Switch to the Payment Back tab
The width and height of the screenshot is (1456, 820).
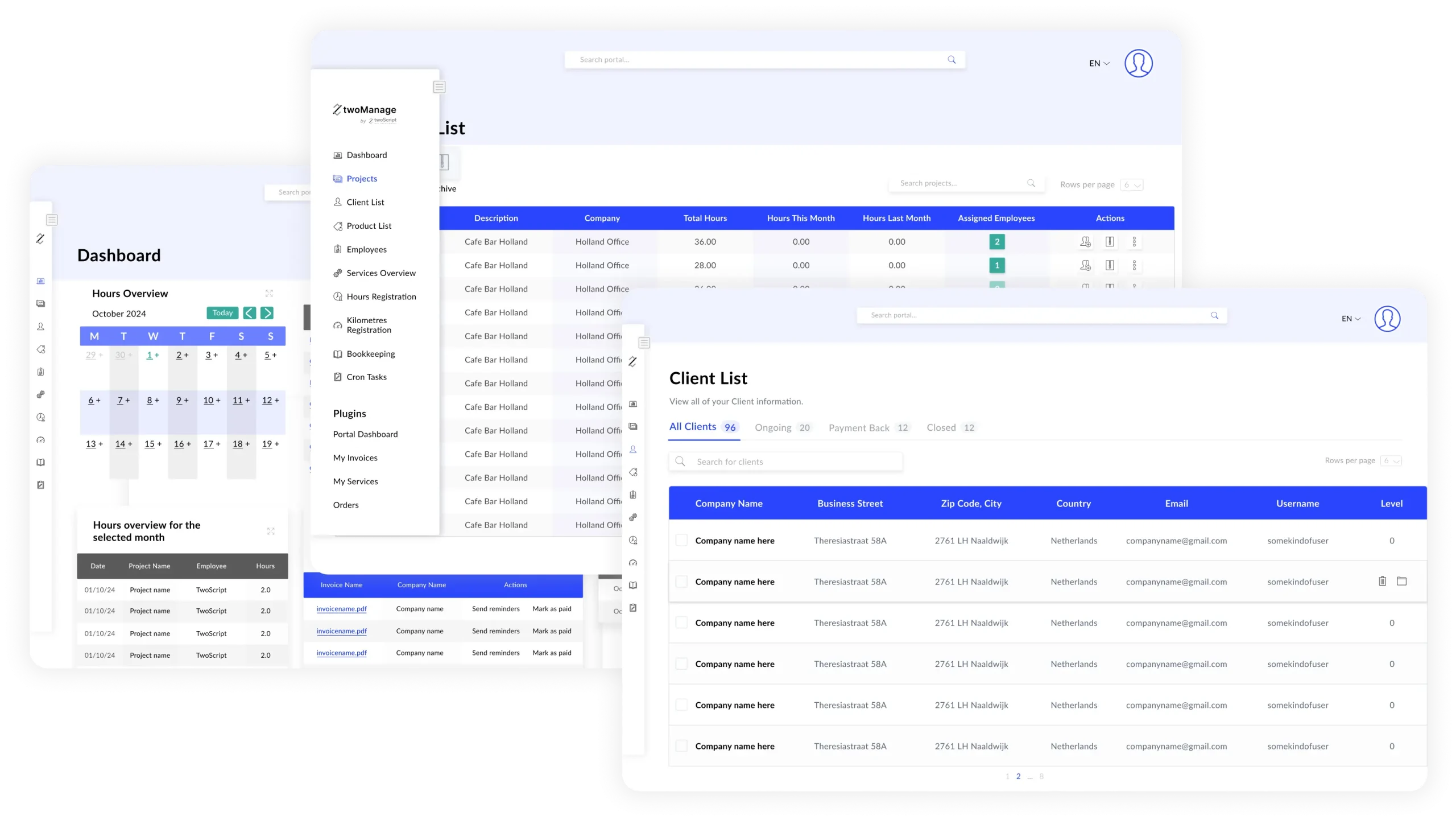coord(869,427)
